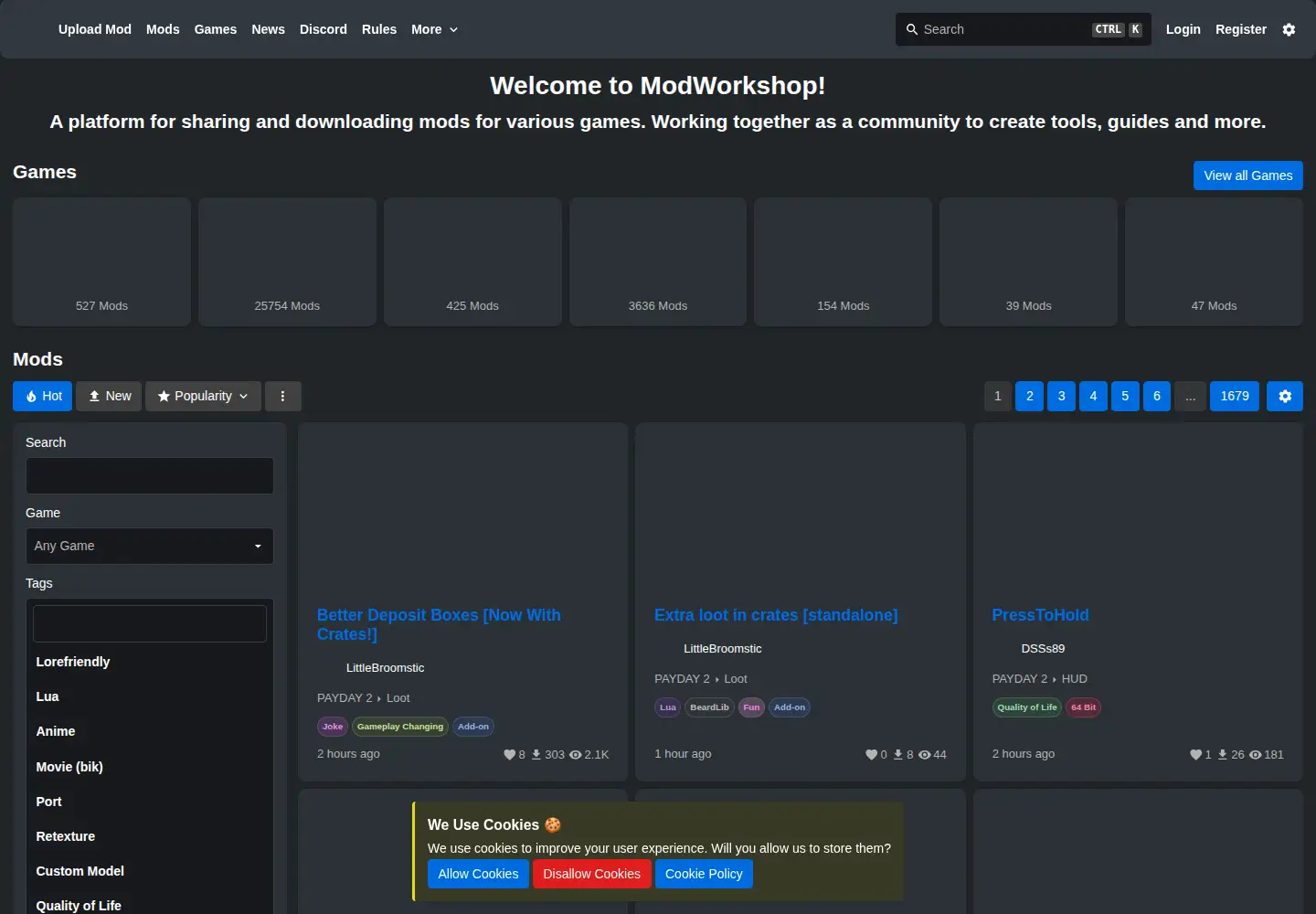Go to page 6 of mods
Image resolution: width=1316 pixels, height=914 pixels.
[x=1157, y=396]
